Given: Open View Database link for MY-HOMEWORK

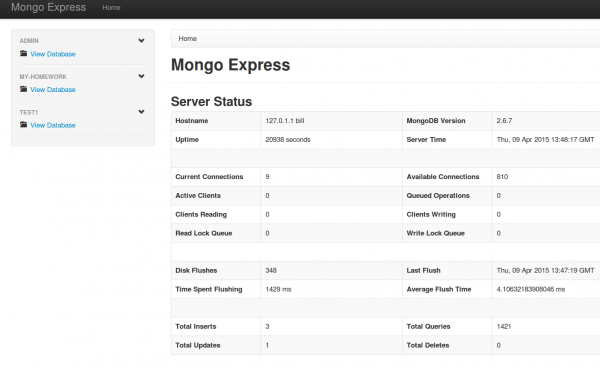Looking at the screenshot, I should coord(53,90).
